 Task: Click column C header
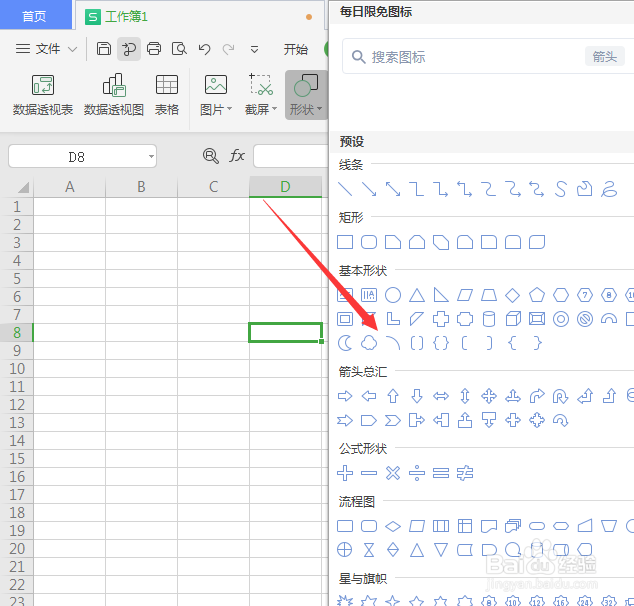click(213, 187)
